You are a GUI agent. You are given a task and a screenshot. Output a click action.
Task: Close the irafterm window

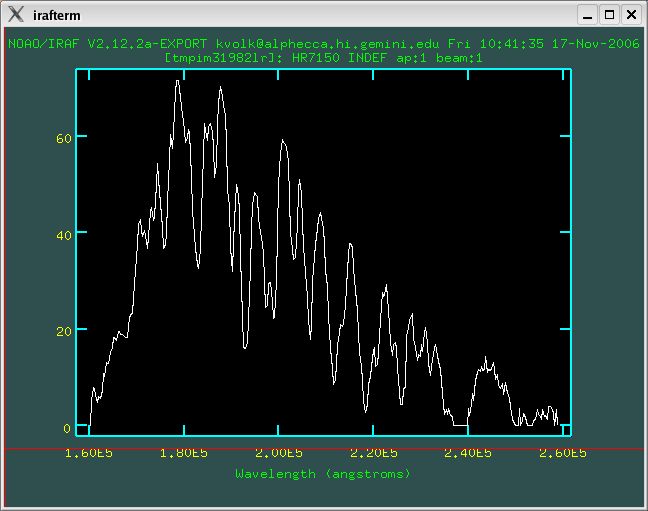pos(631,15)
